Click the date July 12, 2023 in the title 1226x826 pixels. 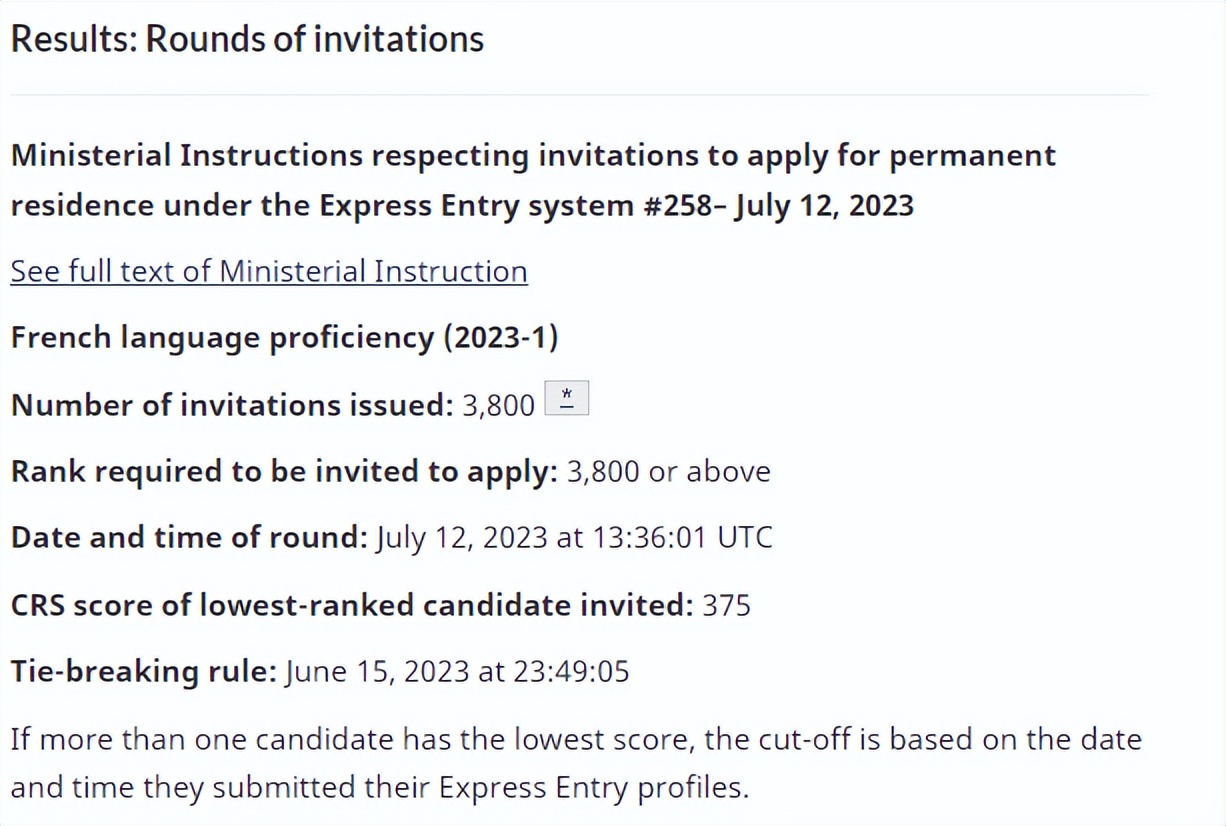tap(823, 206)
